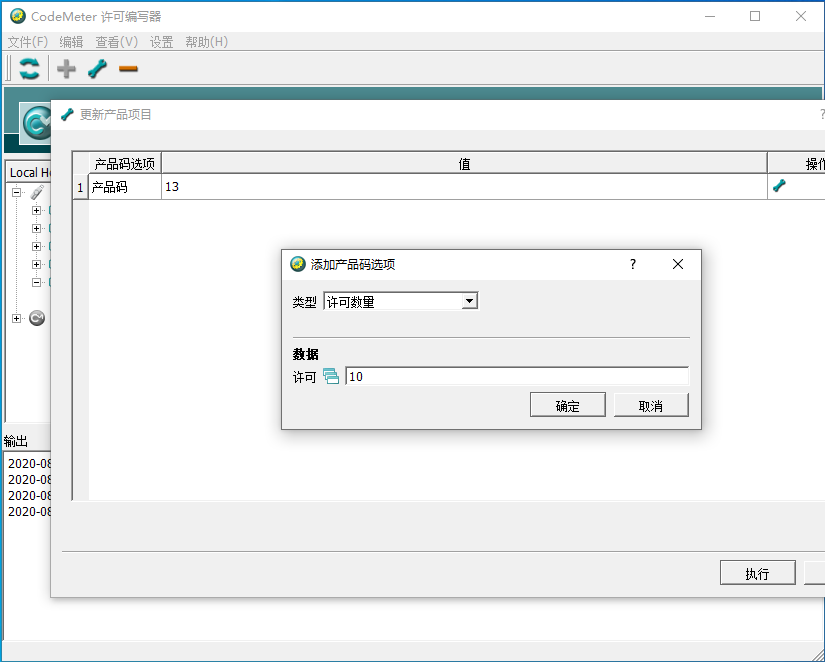Click wrench icon in 产品码 row action column
The height and width of the screenshot is (662, 825).
click(779, 186)
